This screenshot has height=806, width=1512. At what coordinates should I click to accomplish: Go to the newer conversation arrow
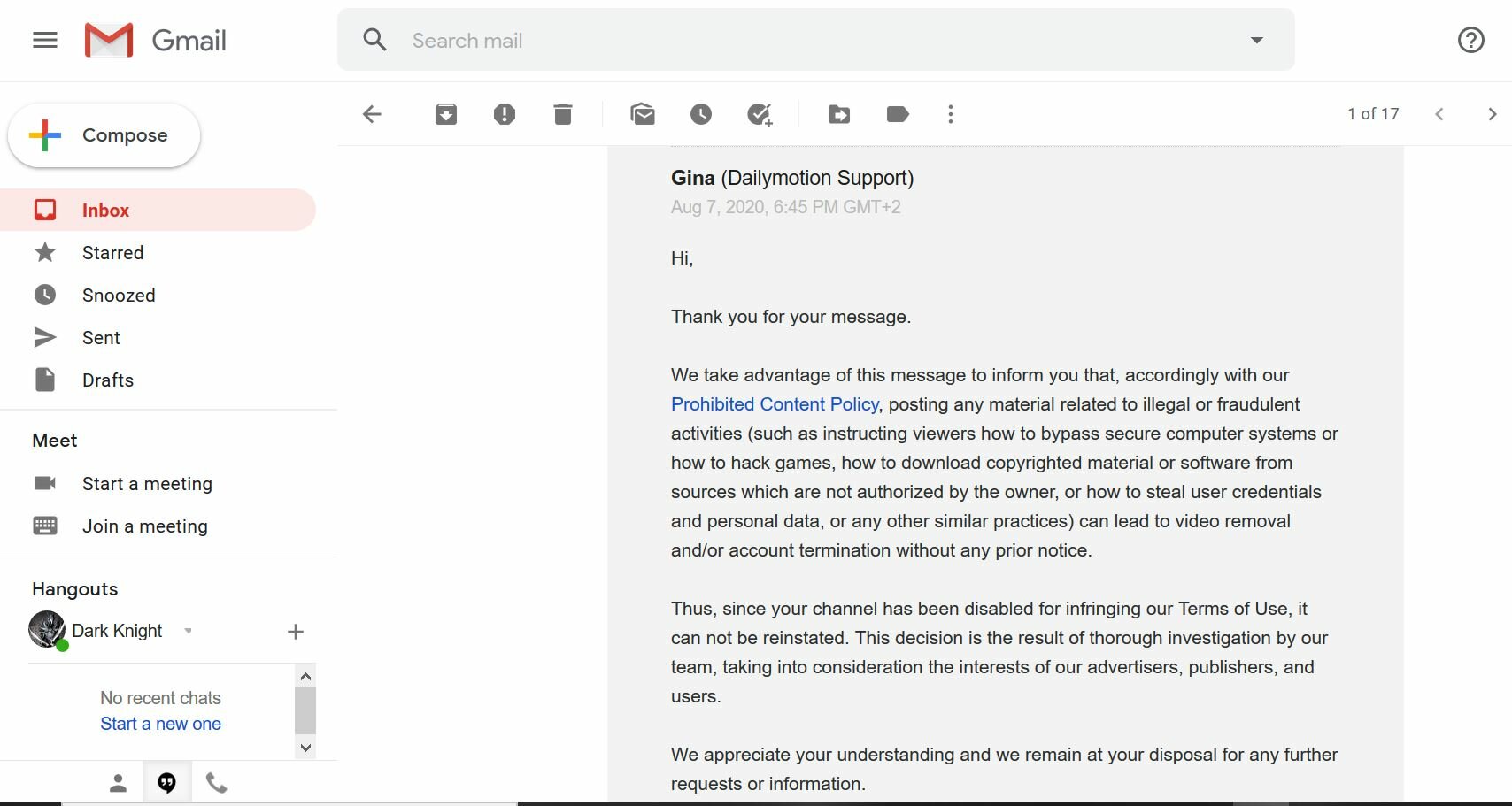[x=1439, y=114]
